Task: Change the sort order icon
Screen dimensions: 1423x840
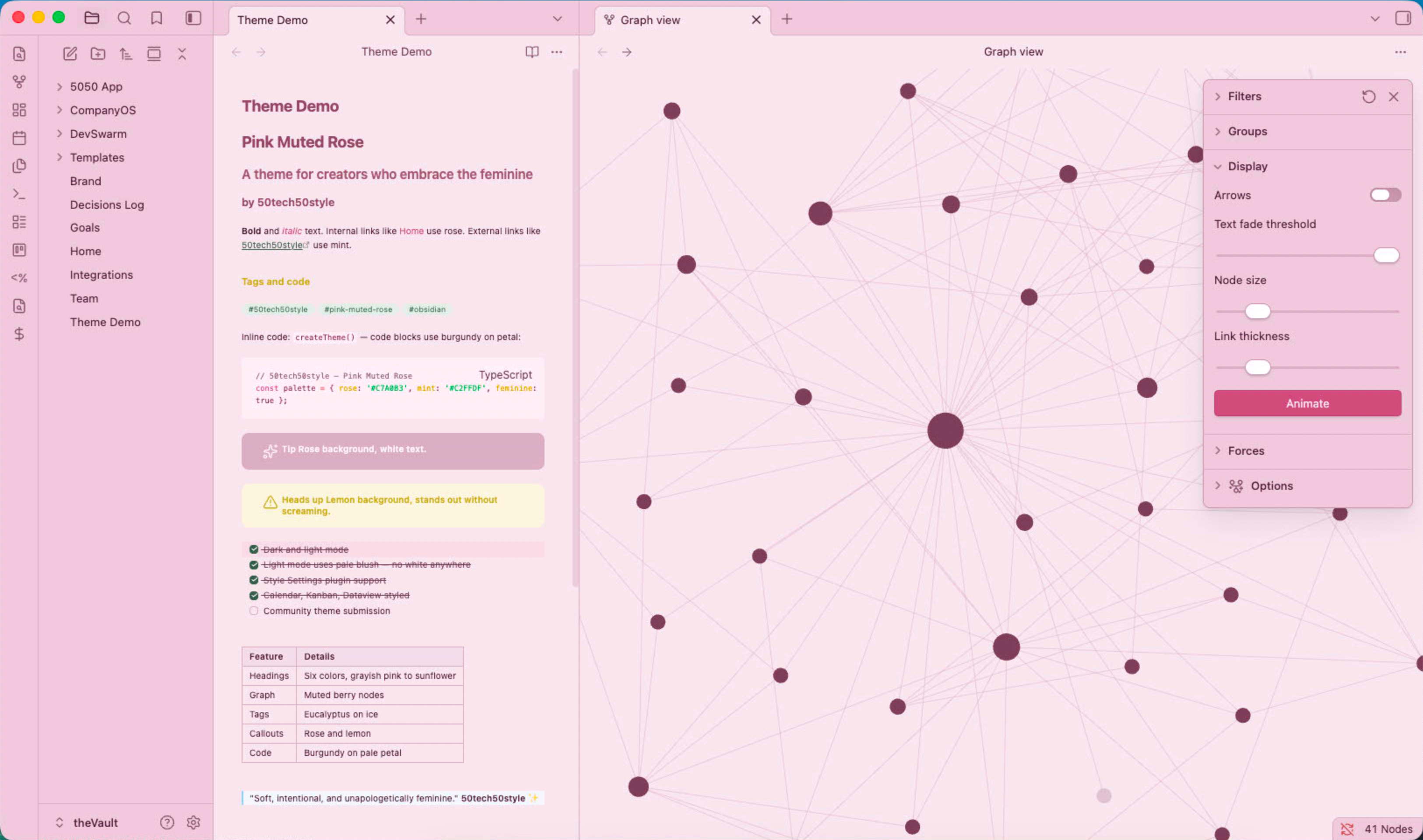Action: click(126, 54)
